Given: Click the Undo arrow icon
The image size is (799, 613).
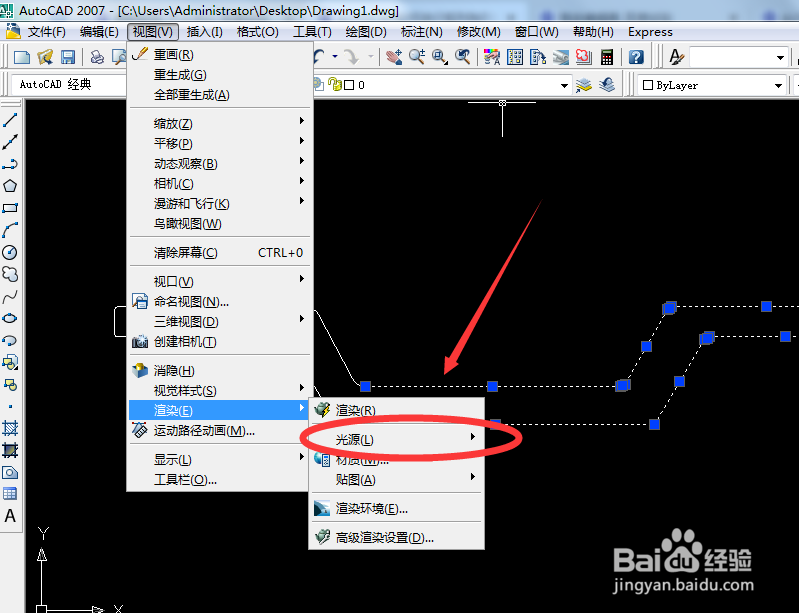Looking at the screenshot, I should point(320,57).
